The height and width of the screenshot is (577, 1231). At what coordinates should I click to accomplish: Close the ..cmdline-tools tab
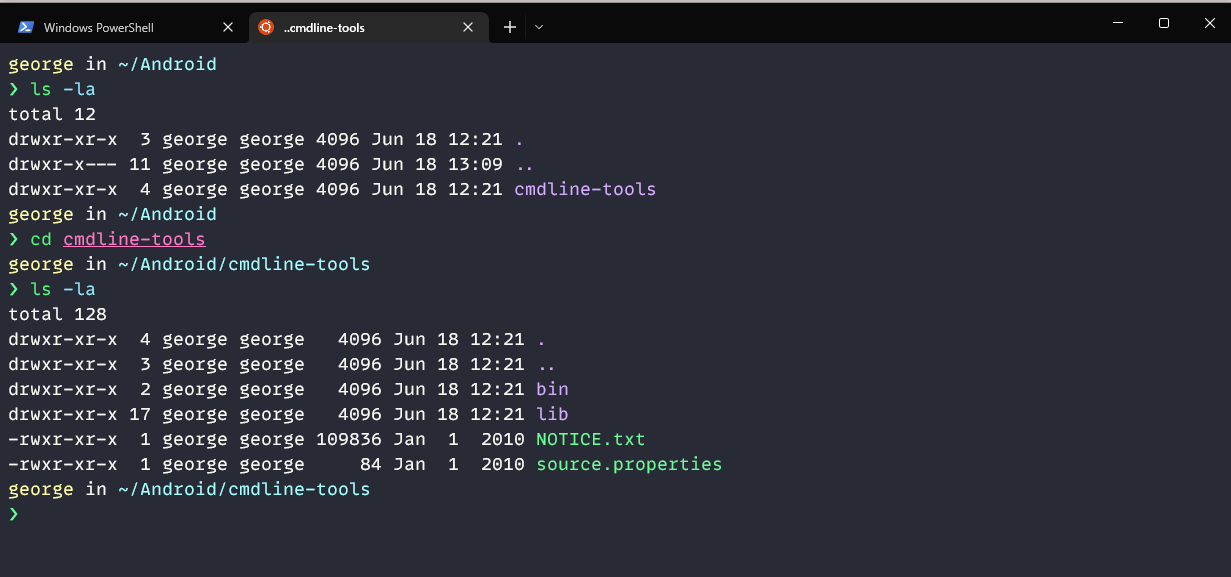coord(468,28)
